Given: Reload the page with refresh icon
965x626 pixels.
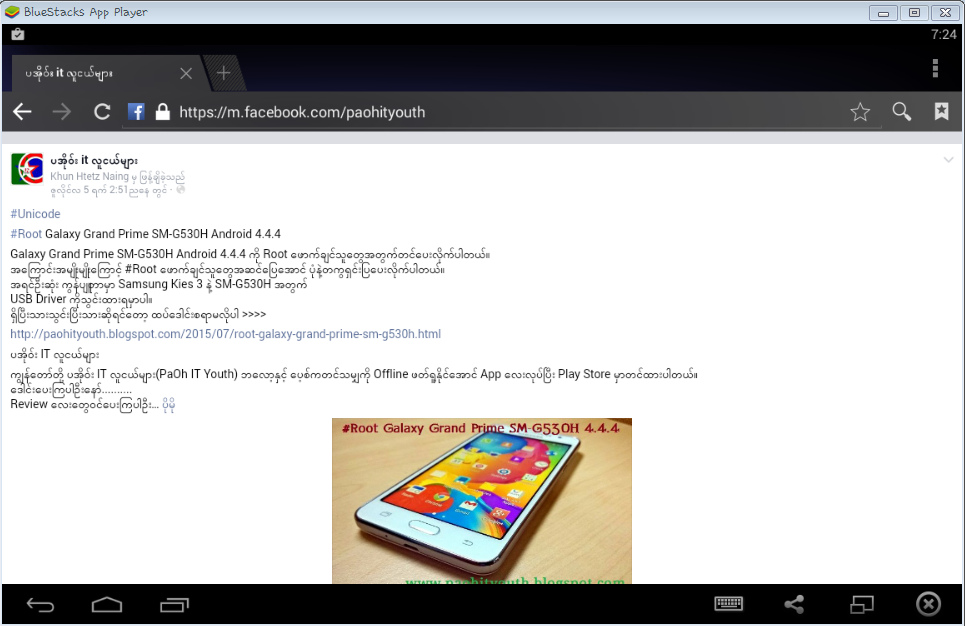Looking at the screenshot, I should point(102,111).
